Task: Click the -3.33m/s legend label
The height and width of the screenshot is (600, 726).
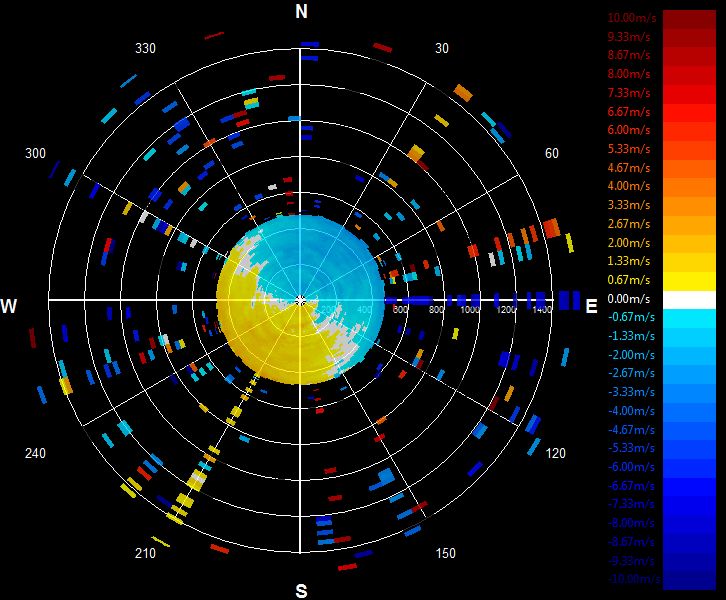Action: tap(631, 392)
